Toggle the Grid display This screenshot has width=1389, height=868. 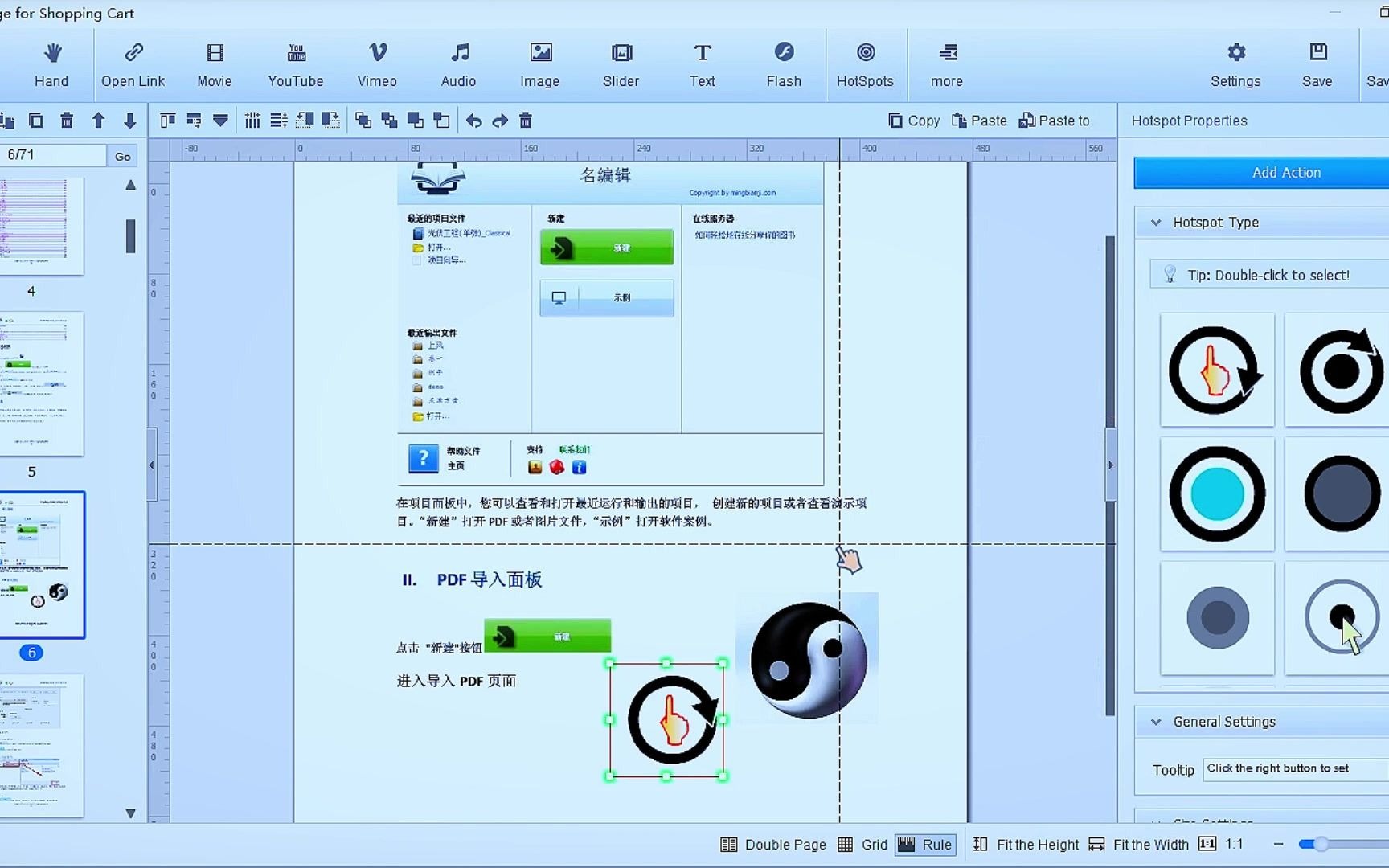point(862,845)
